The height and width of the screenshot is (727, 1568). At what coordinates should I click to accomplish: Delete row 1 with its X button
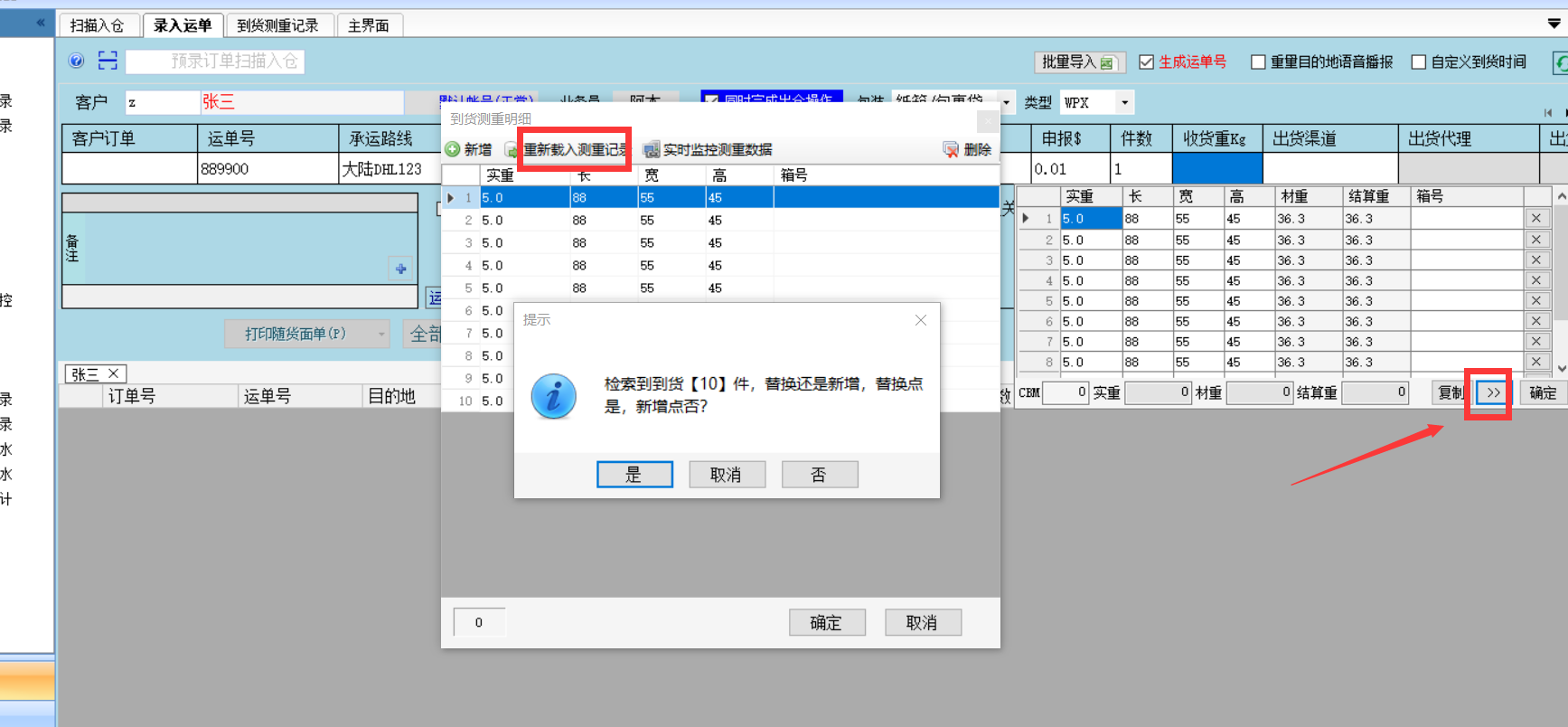coord(1535,218)
